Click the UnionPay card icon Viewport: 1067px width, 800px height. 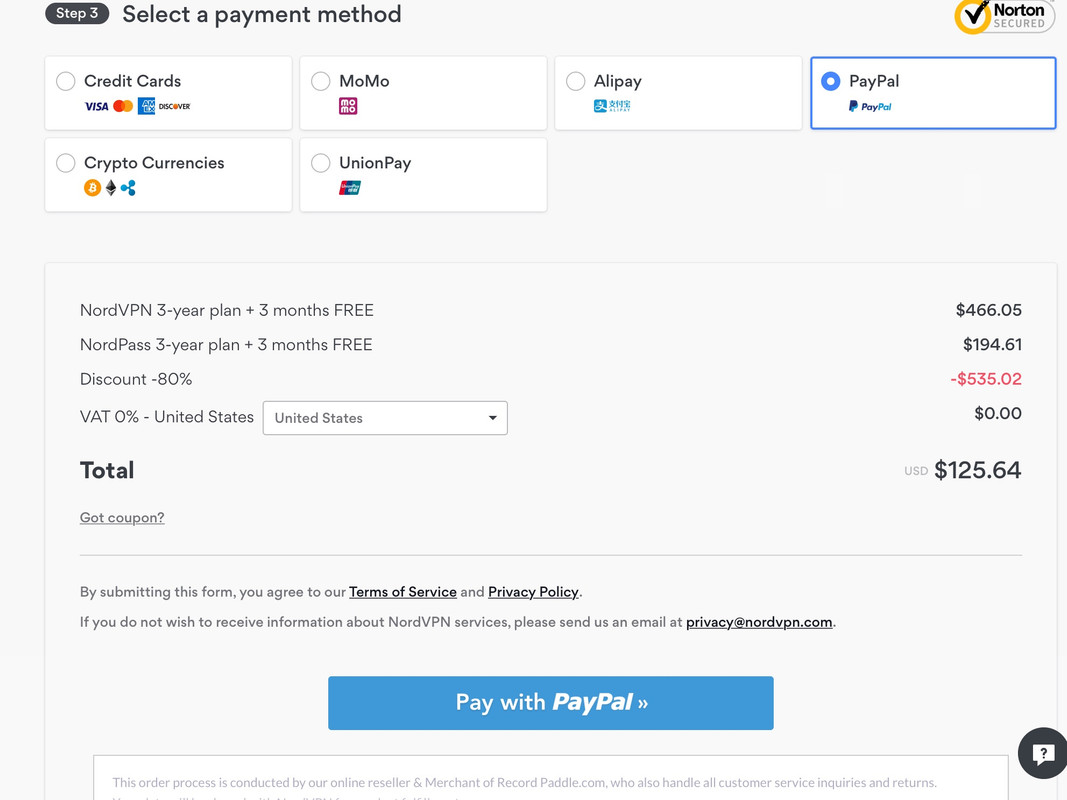(350, 188)
